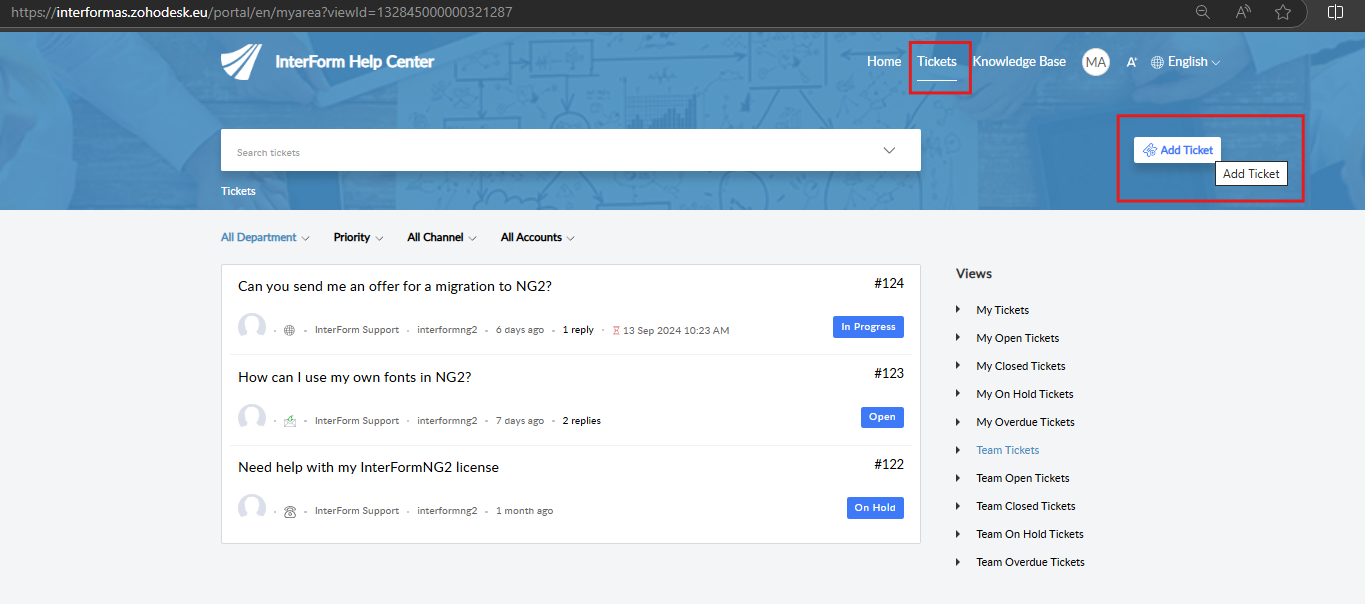Click hourglass due-date icon on ticket #124

point(616,330)
